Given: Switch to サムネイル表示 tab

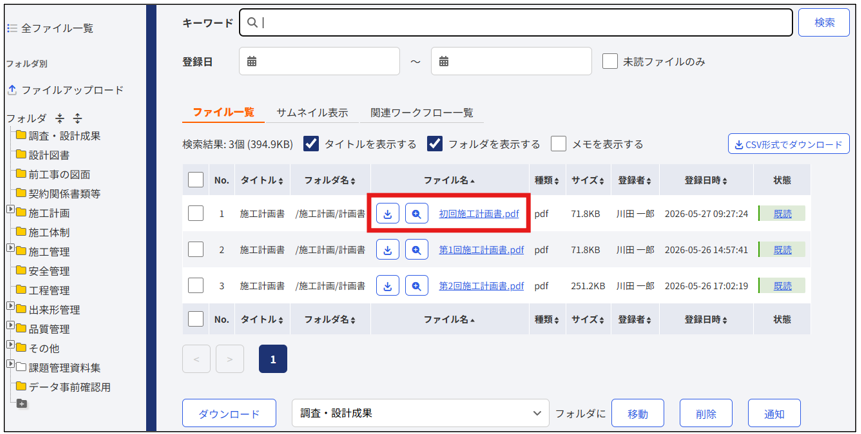Looking at the screenshot, I should pyautogui.click(x=312, y=113).
